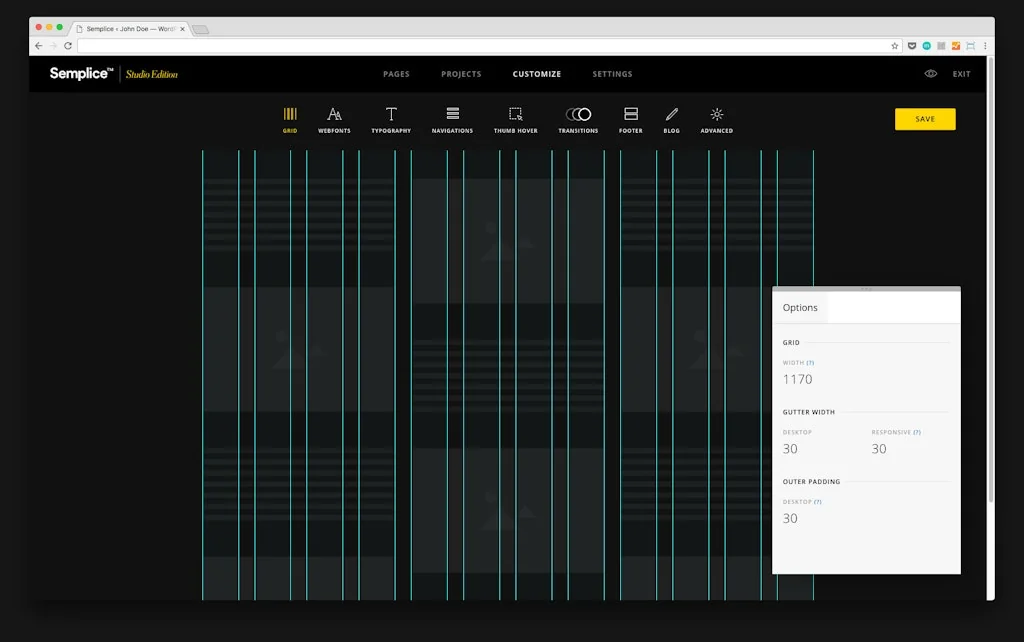The image size is (1024, 642).
Task: Open the Navigations settings icon
Action: 452,113
